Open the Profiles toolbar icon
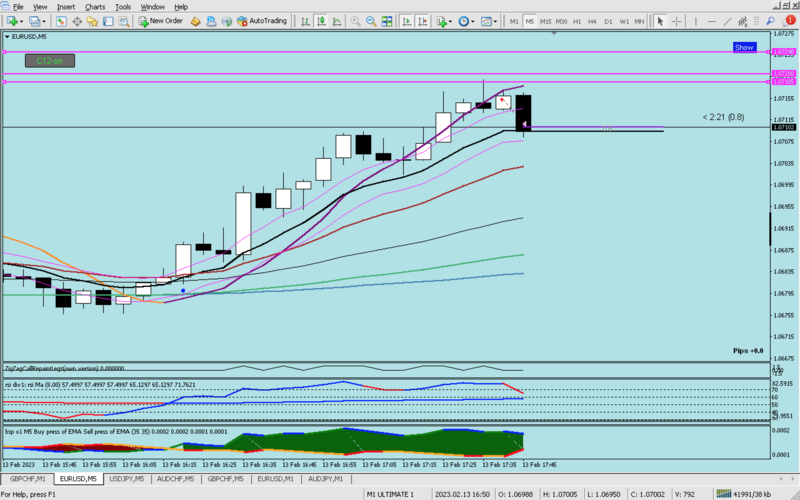Image resolution: width=800 pixels, height=500 pixels. tap(35, 21)
